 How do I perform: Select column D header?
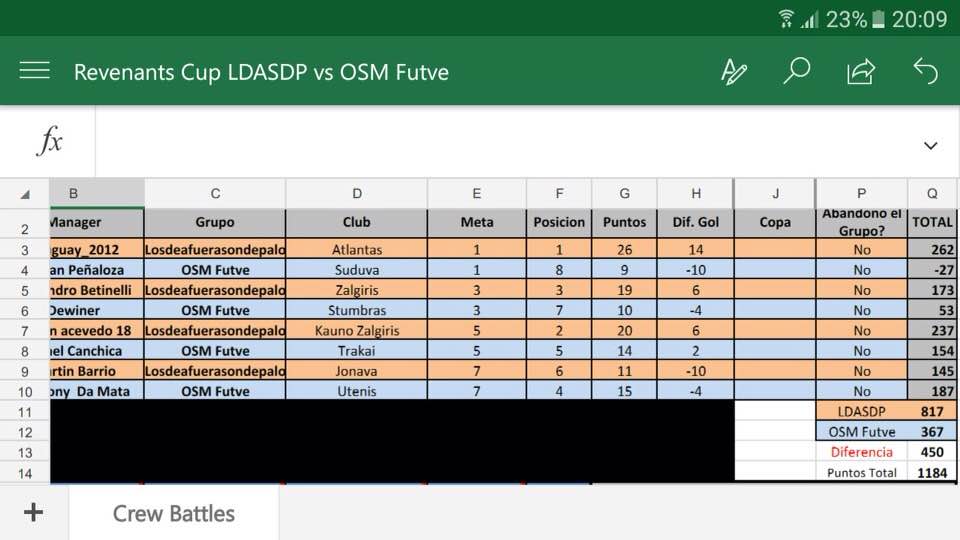click(357, 193)
